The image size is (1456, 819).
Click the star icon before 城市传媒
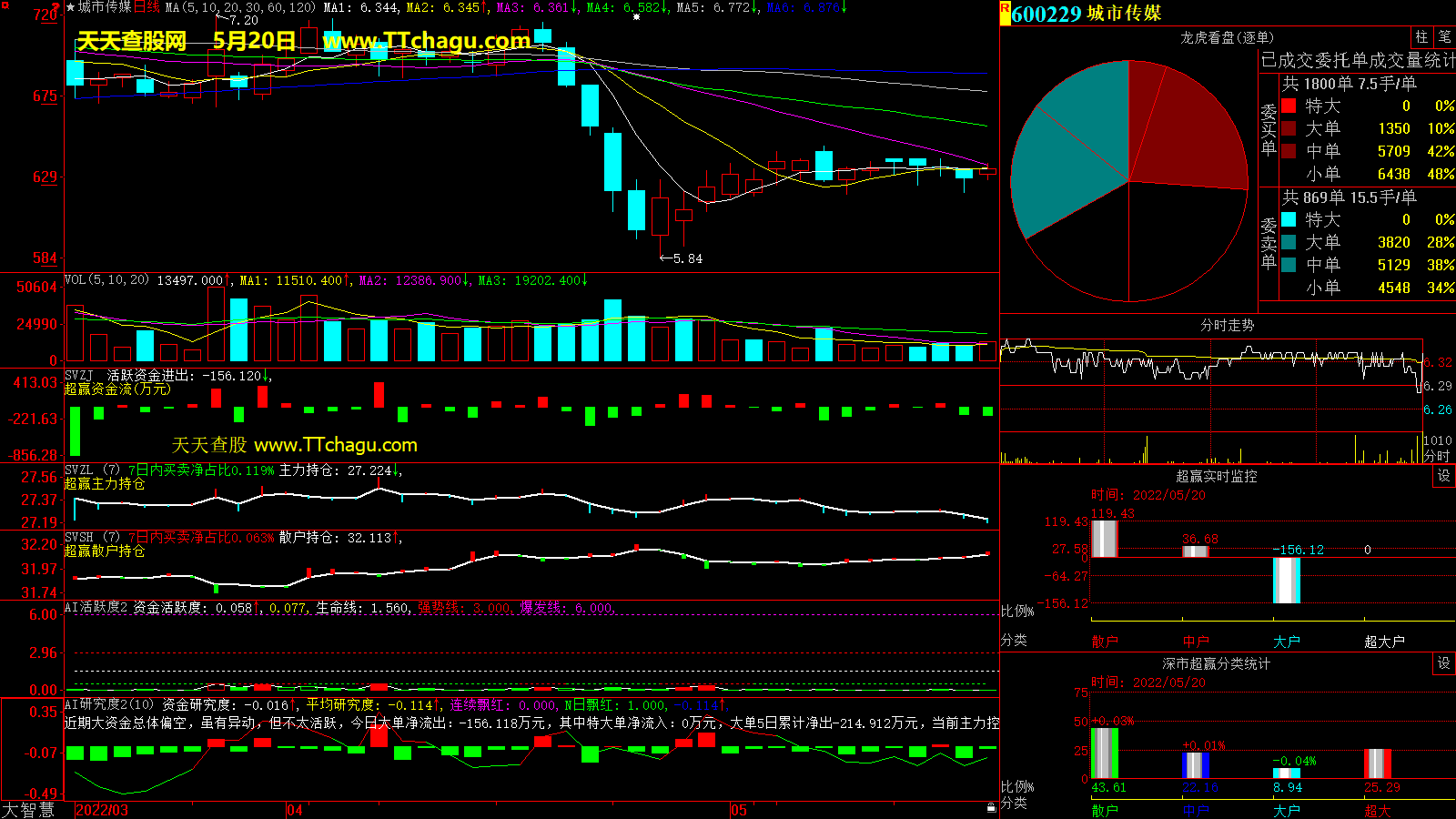pyautogui.click(x=70, y=7)
